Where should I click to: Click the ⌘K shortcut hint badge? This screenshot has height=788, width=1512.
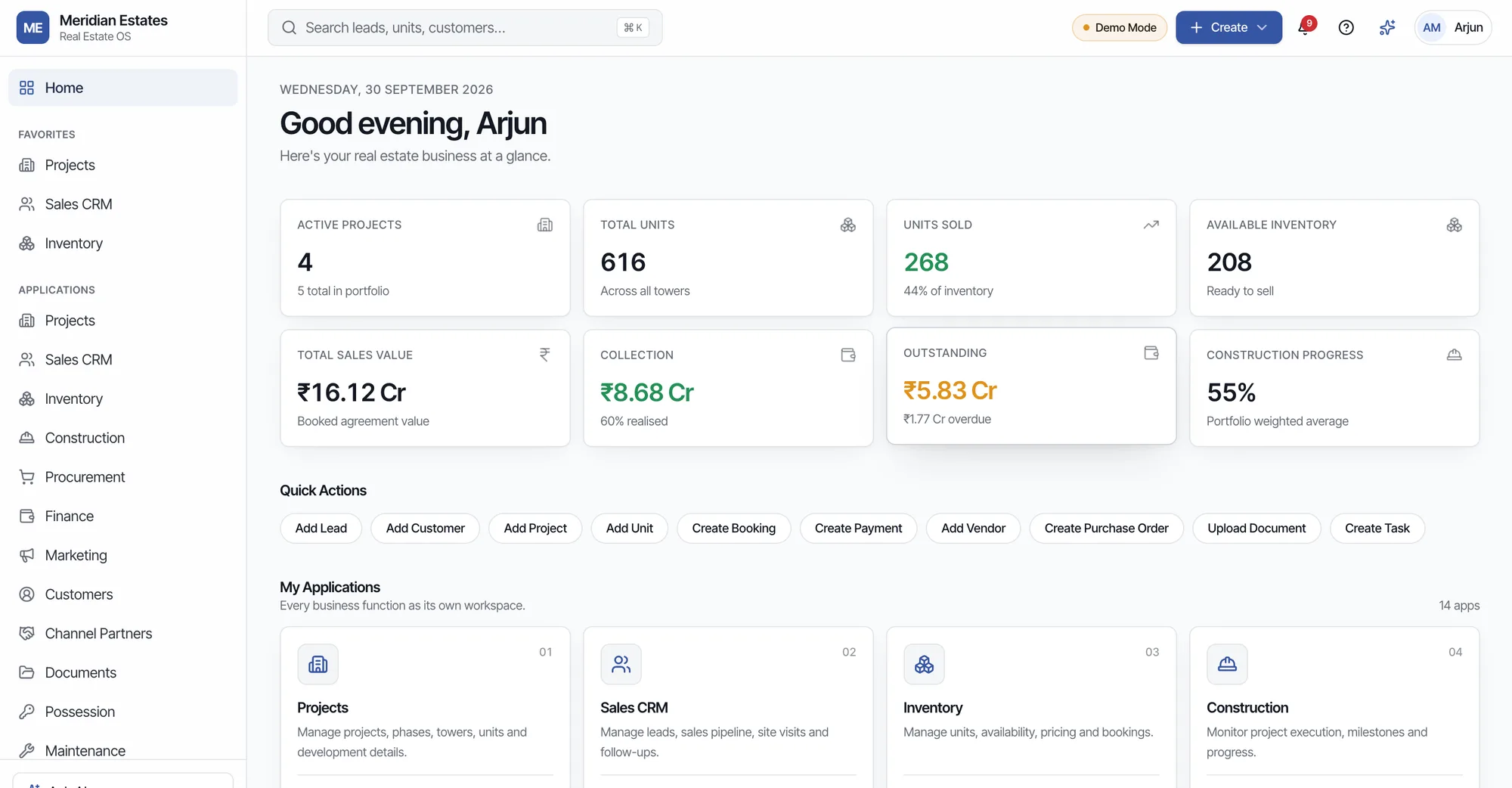point(633,27)
